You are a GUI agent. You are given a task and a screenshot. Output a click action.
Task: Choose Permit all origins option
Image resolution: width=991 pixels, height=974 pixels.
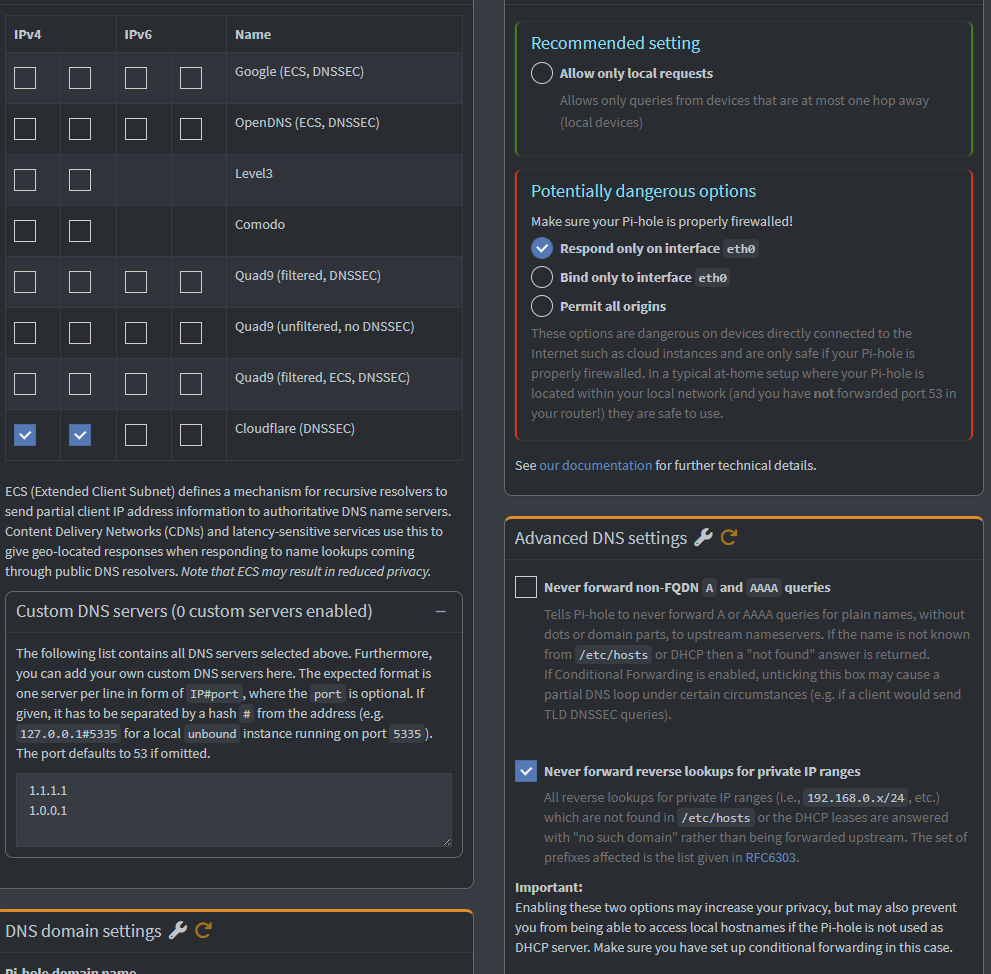tap(542, 306)
